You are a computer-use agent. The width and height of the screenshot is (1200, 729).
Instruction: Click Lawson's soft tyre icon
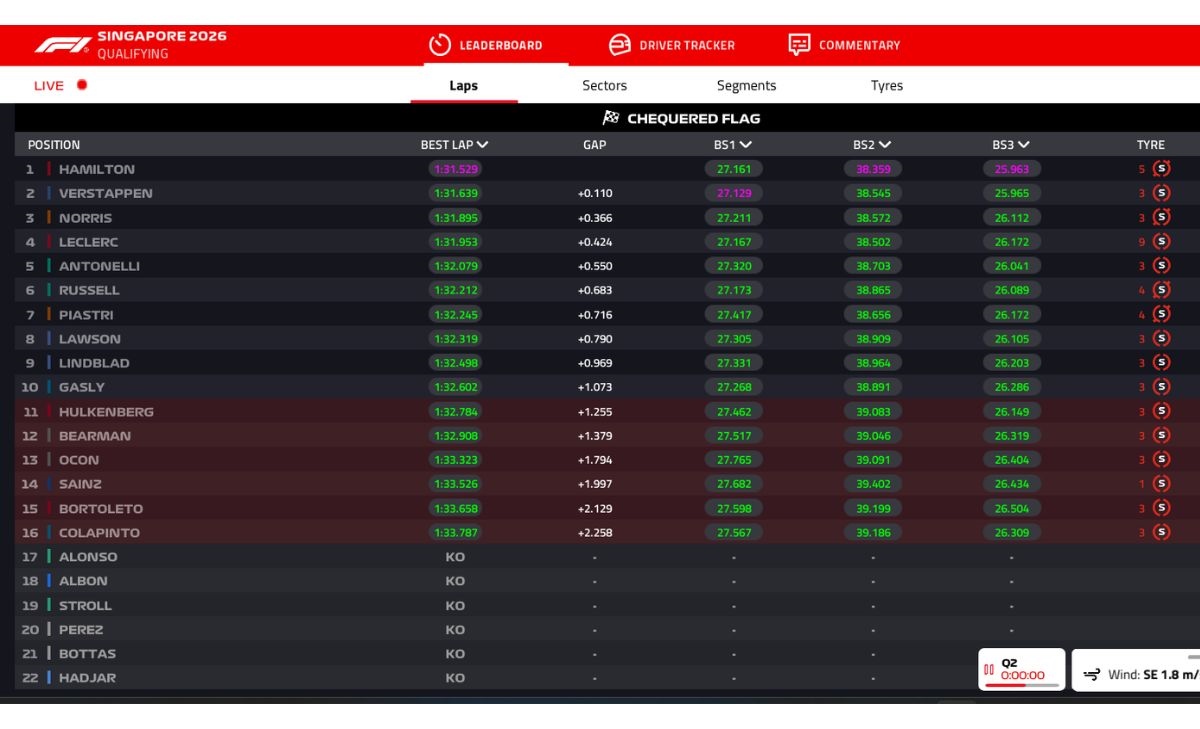coord(1161,339)
